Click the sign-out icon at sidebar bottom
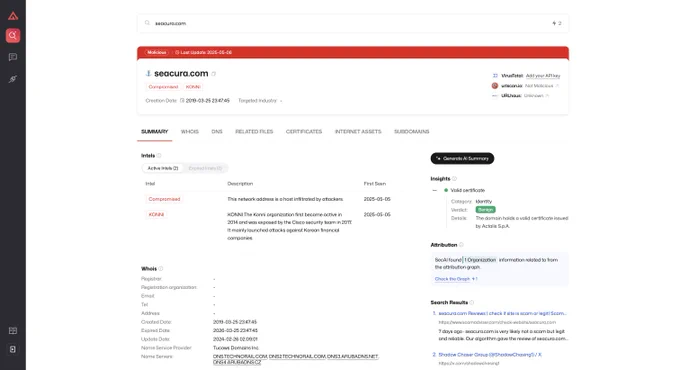 click(x=13, y=349)
